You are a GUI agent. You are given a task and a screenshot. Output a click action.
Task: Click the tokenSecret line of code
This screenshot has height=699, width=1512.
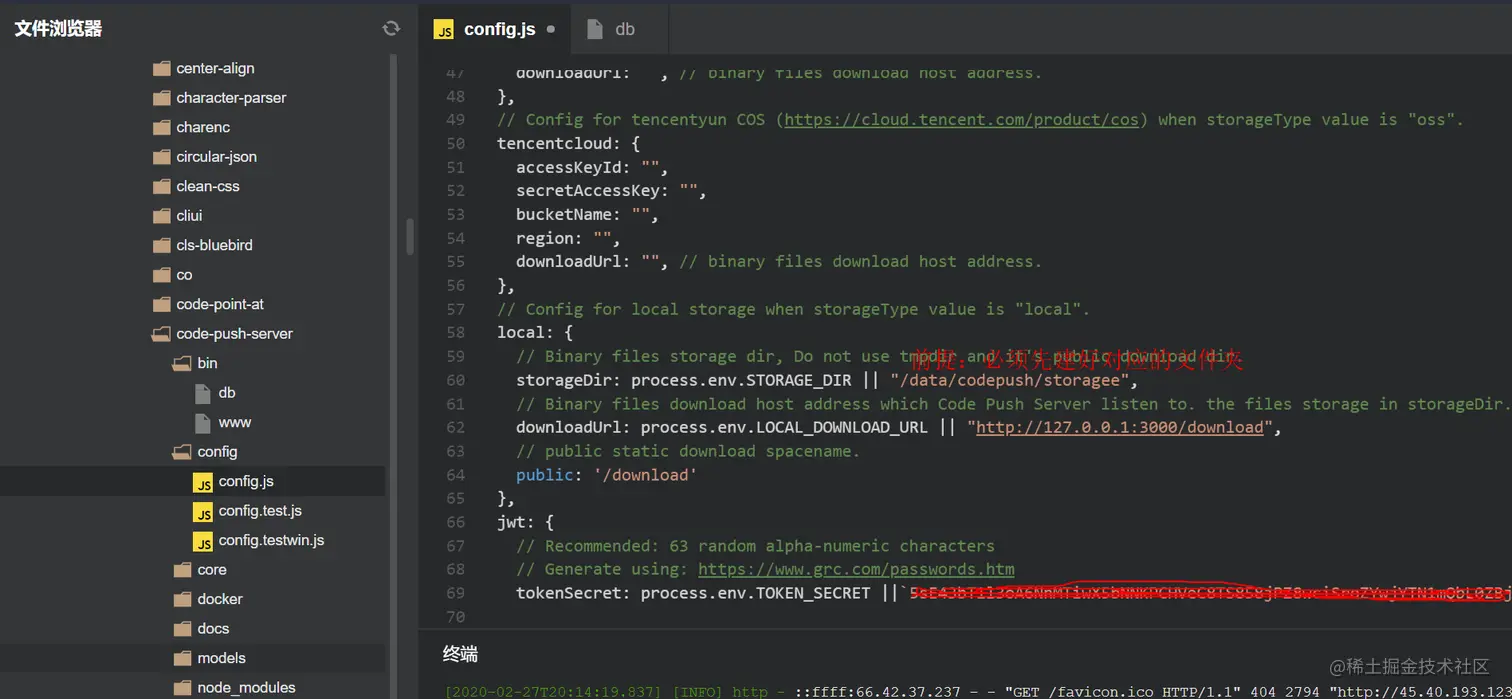click(x=1013, y=593)
